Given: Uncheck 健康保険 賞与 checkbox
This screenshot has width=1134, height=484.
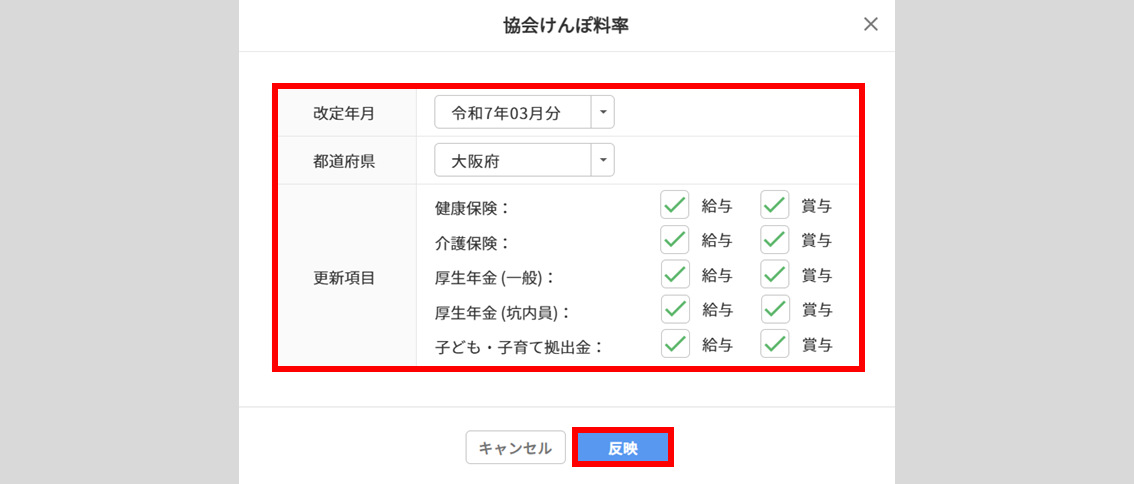Looking at the screenshot, I should (775, 206).
